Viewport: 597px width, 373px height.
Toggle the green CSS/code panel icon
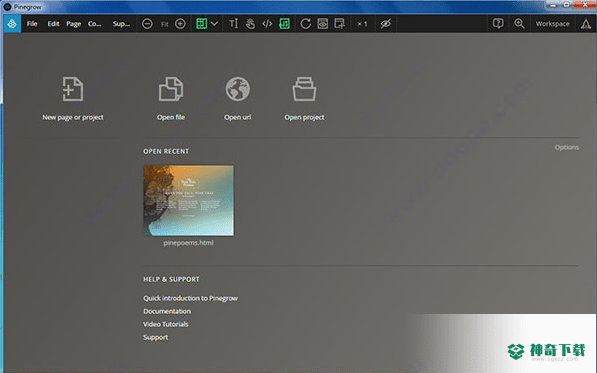coord(284,24)
